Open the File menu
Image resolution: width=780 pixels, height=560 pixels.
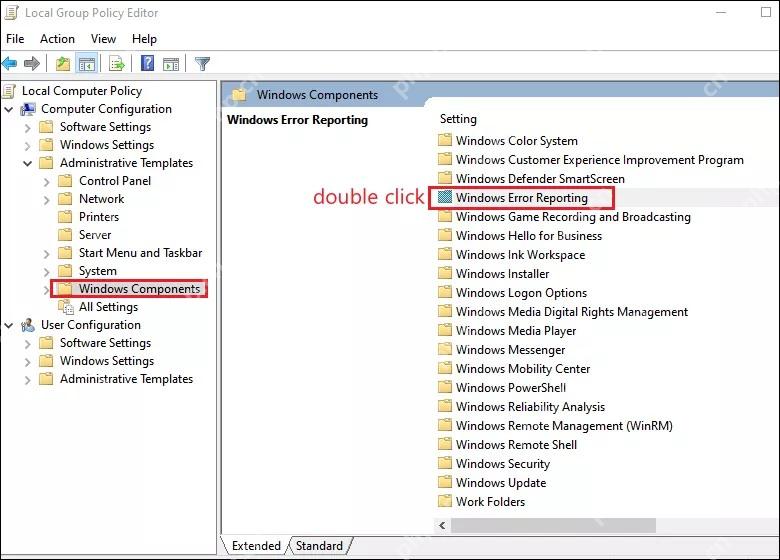[15, 39]
